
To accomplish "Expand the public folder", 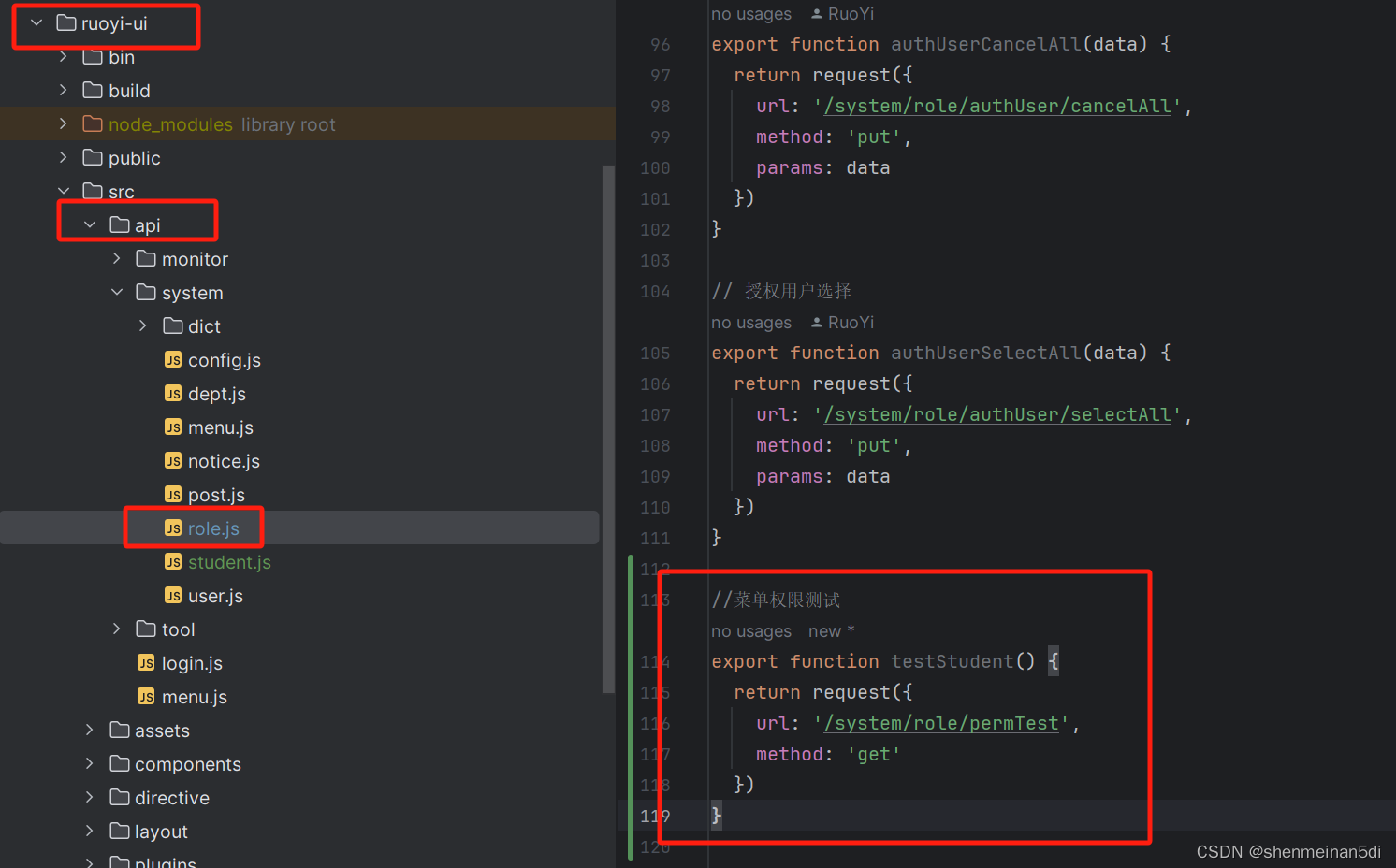I will [64, 157].
